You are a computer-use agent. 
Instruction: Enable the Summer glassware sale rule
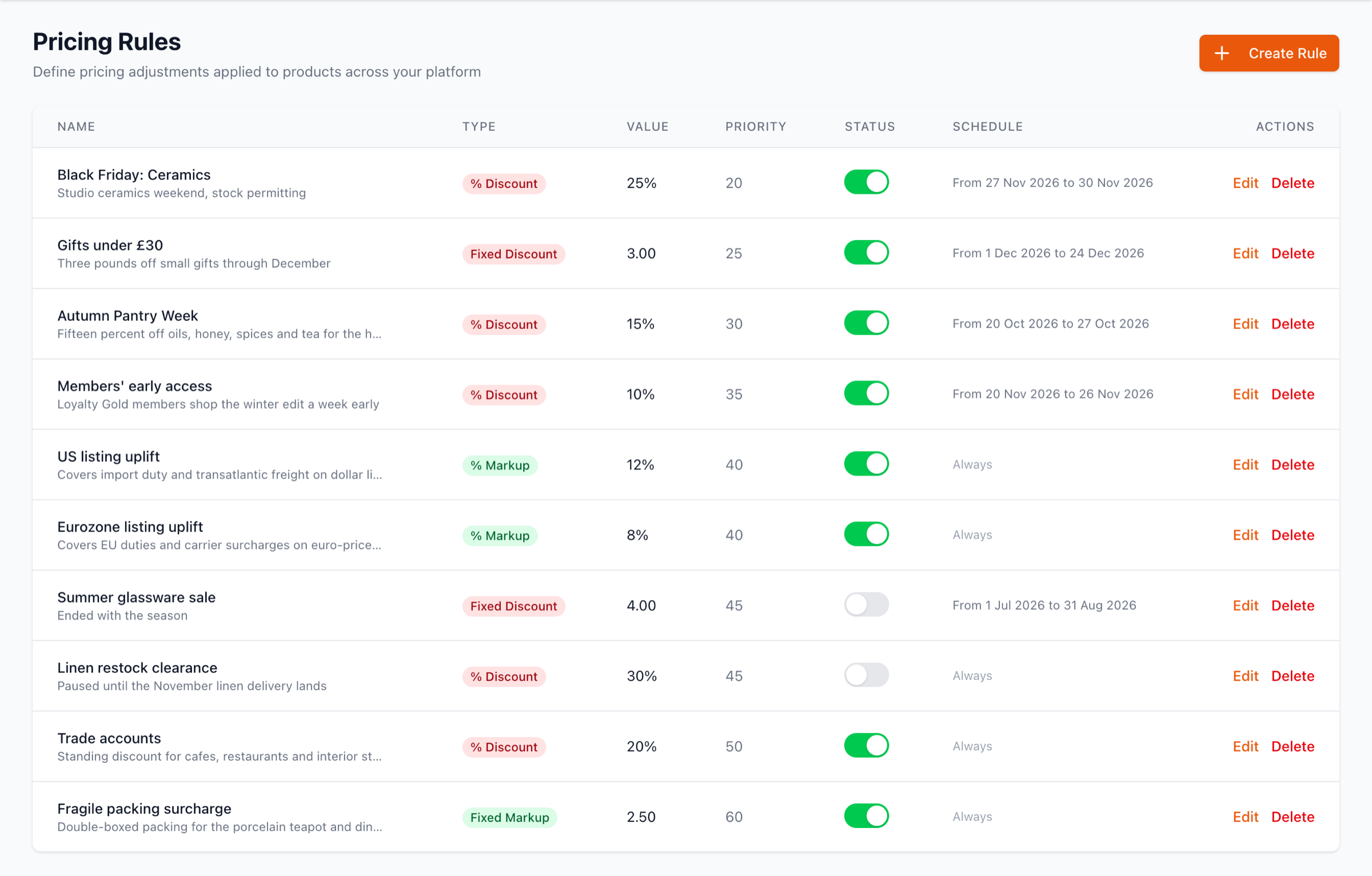(x=866, y=604)
